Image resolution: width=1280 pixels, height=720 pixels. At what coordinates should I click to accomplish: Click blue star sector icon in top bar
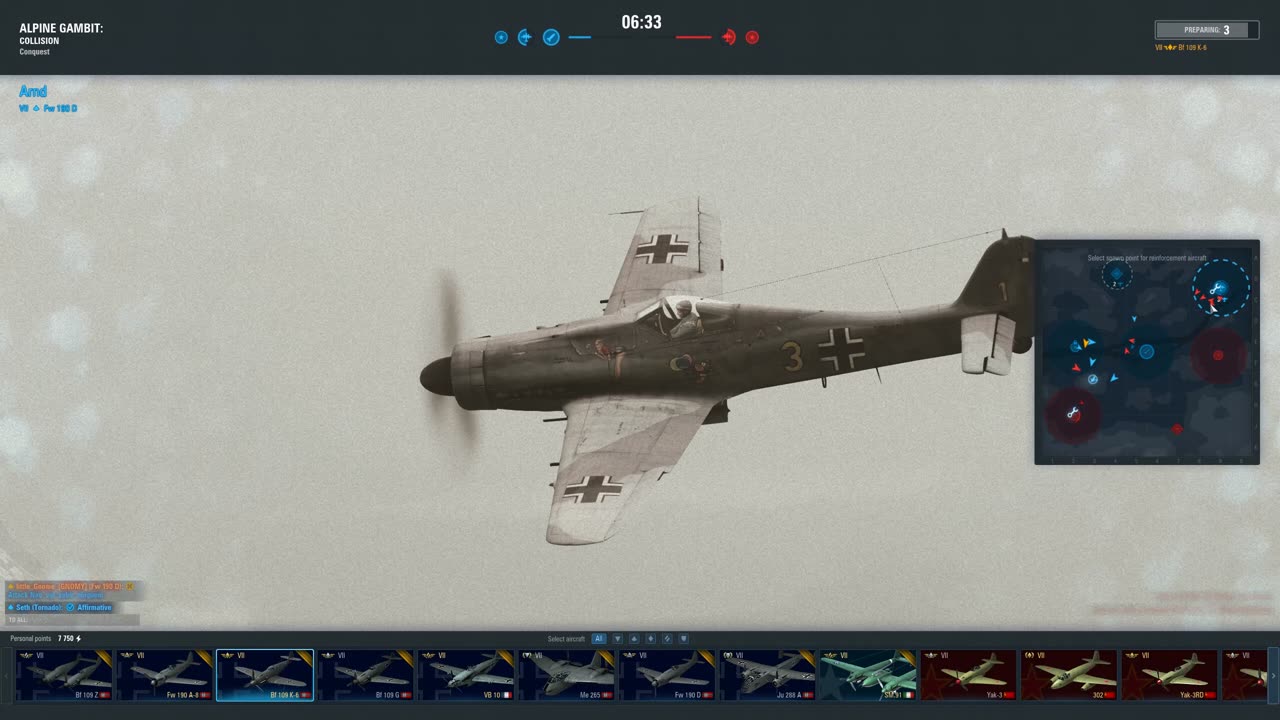[501, 37]
